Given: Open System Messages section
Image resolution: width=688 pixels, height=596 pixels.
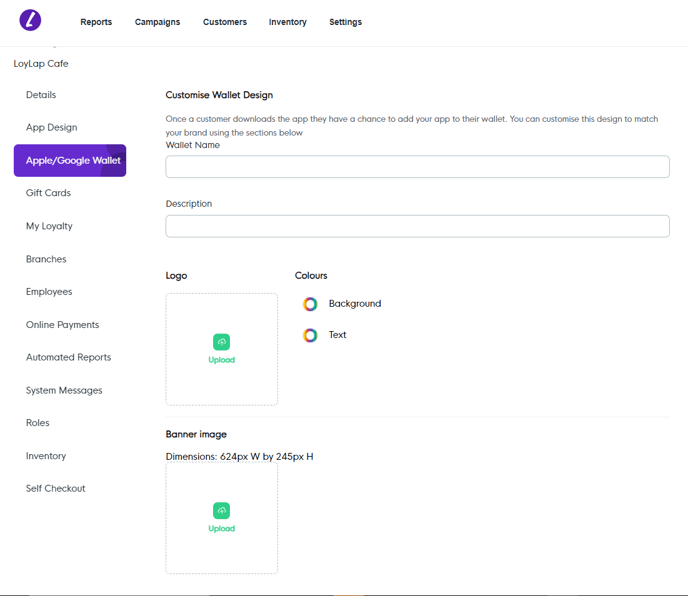Looking at the screenshot, I should point(64,390).
